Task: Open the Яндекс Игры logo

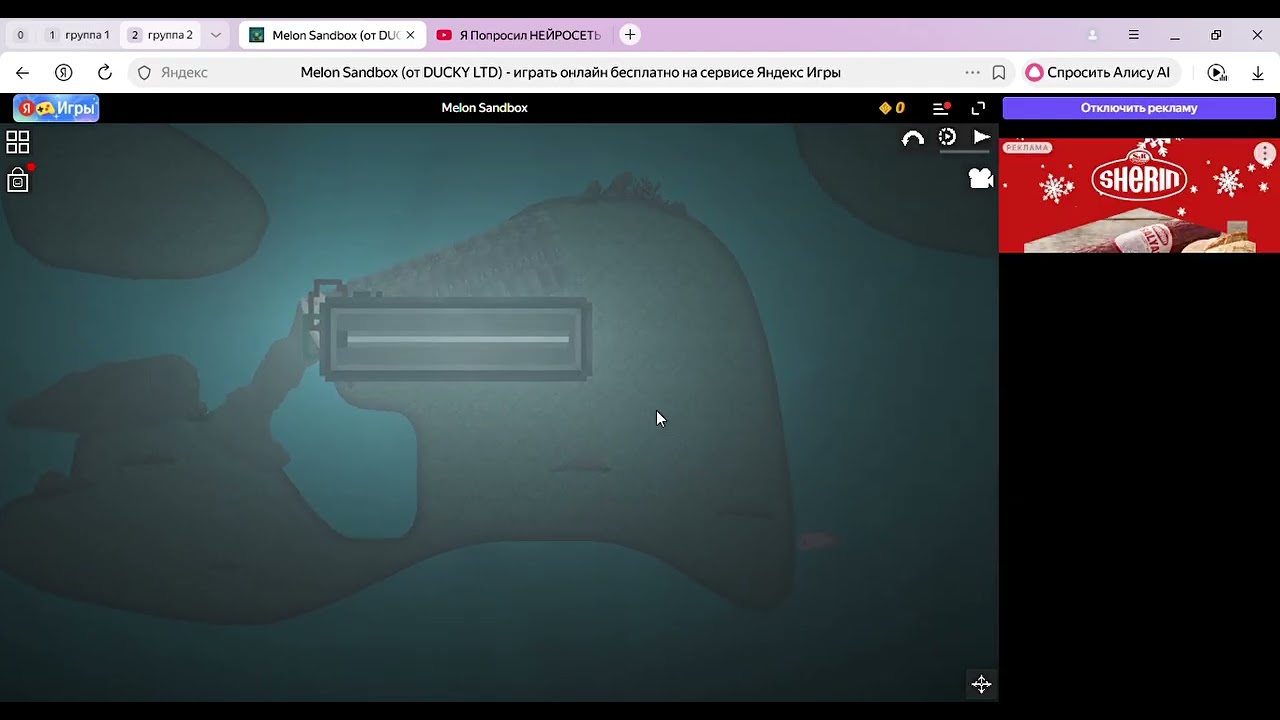Action: pos(56,108)
